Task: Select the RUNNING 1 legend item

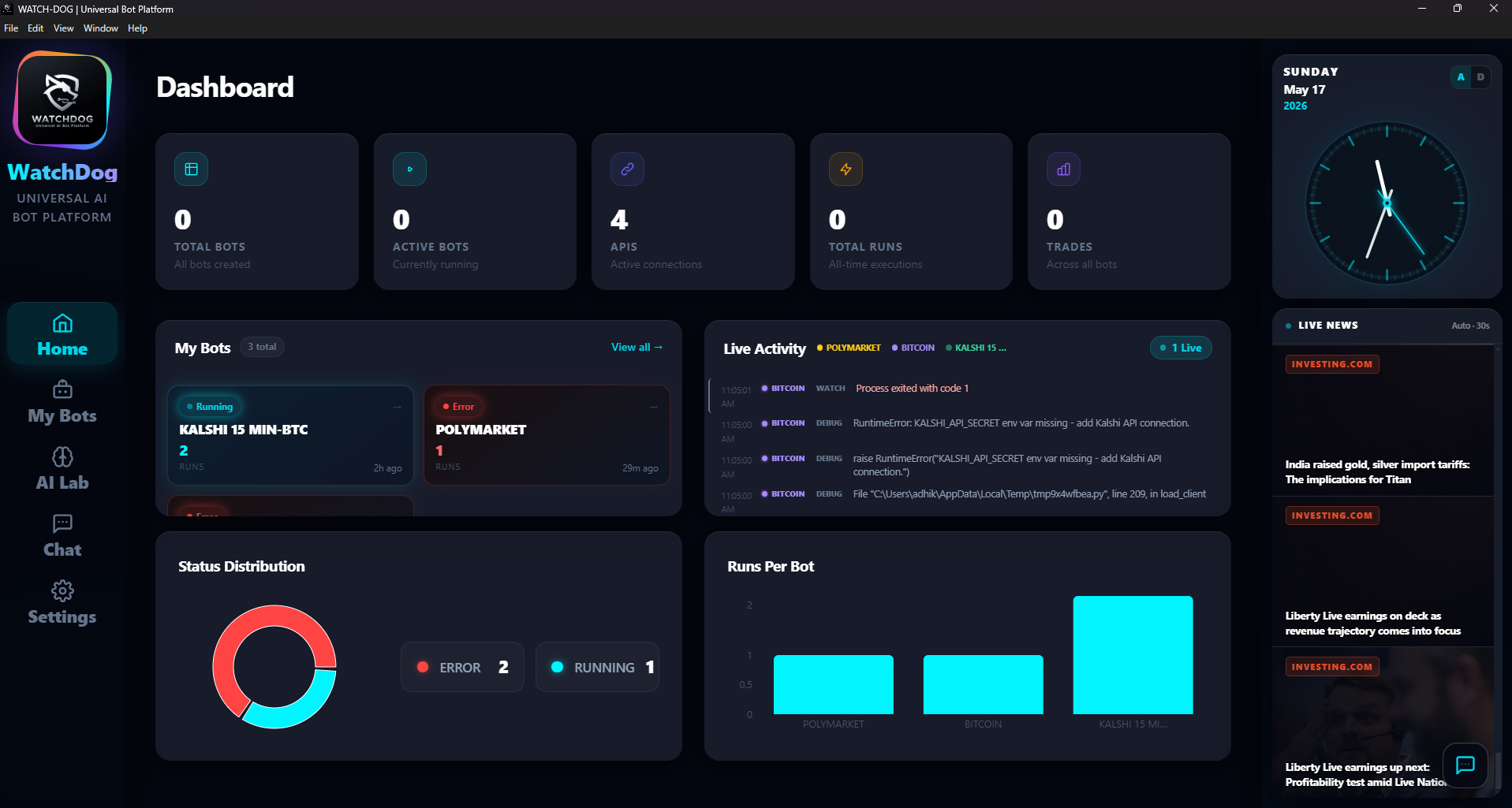Action: coord(598,667)
